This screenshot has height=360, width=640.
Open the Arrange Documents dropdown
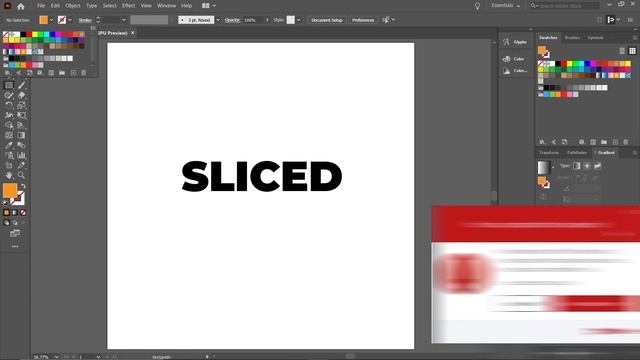point(209,6)
